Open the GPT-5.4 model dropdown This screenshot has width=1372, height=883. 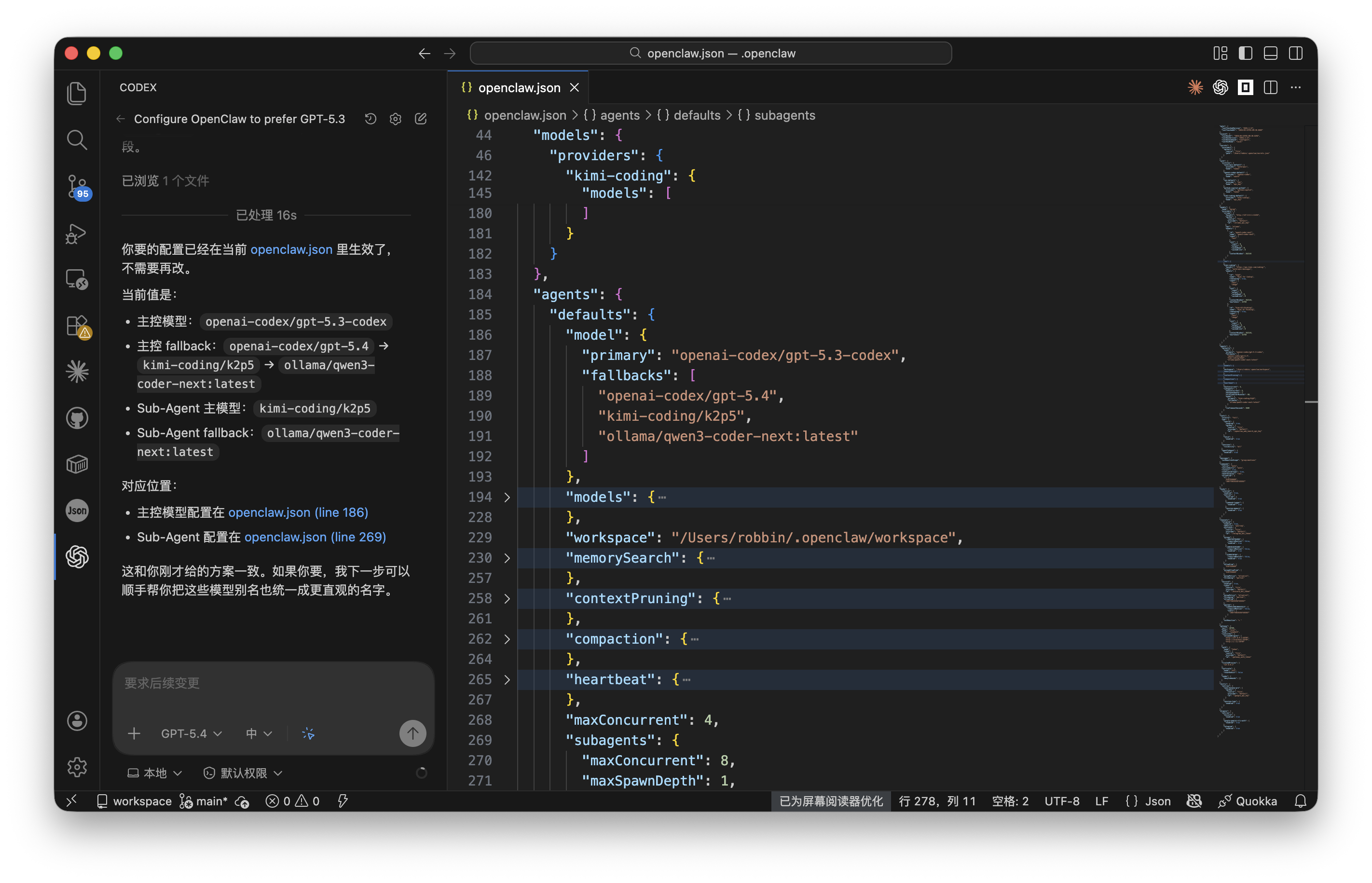click(x=192, y=733)
